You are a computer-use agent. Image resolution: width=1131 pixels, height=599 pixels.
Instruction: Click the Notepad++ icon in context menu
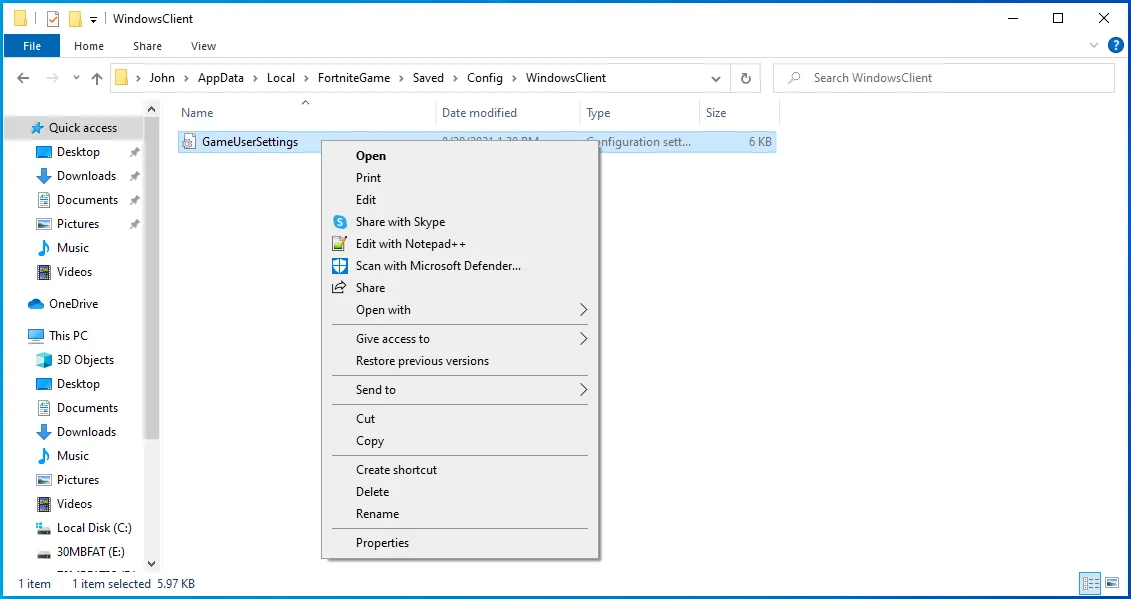pyautogui.click(x=340, y=244)
